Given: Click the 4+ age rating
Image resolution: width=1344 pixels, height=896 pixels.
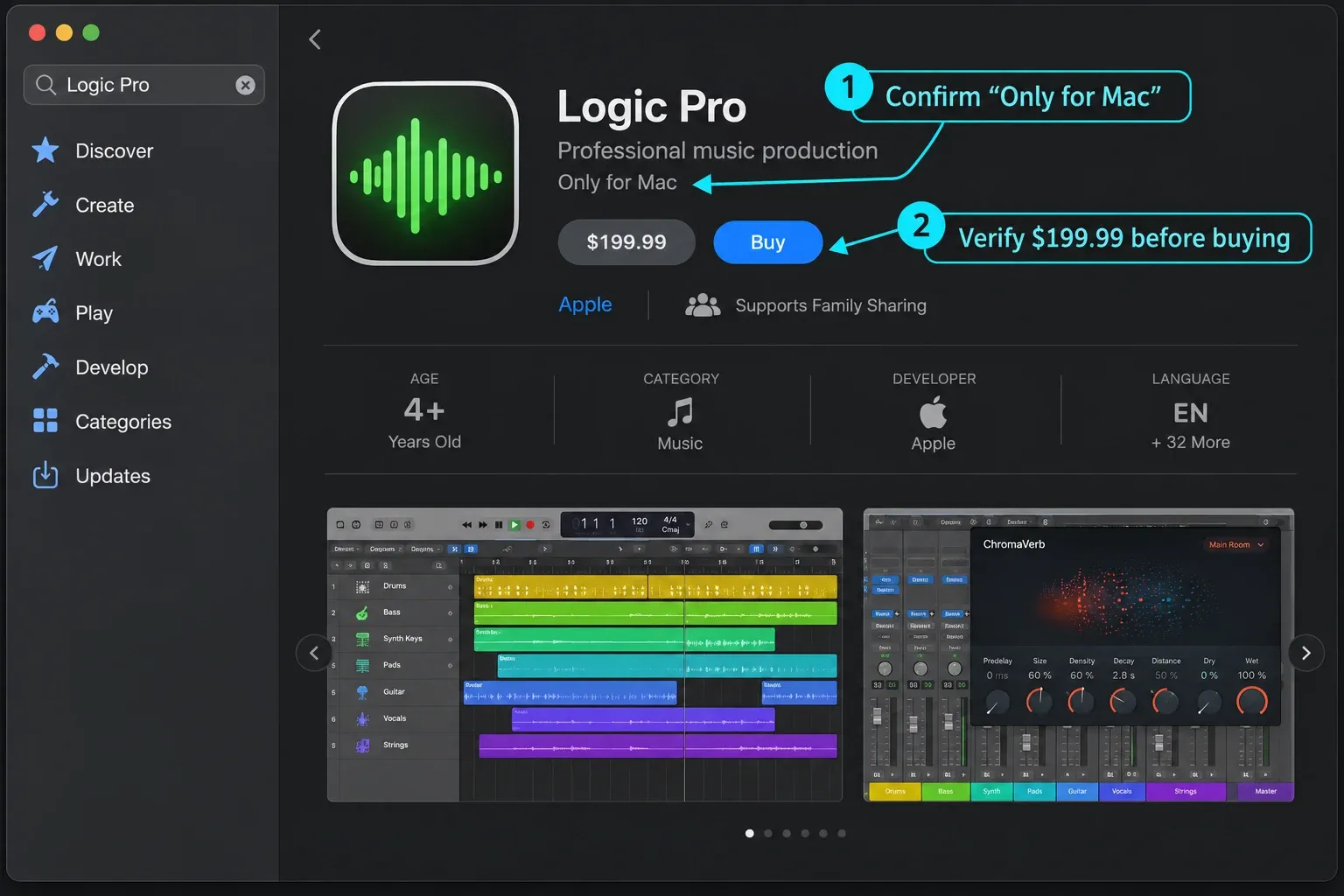Looking at the screenshot, I should 424,409.
